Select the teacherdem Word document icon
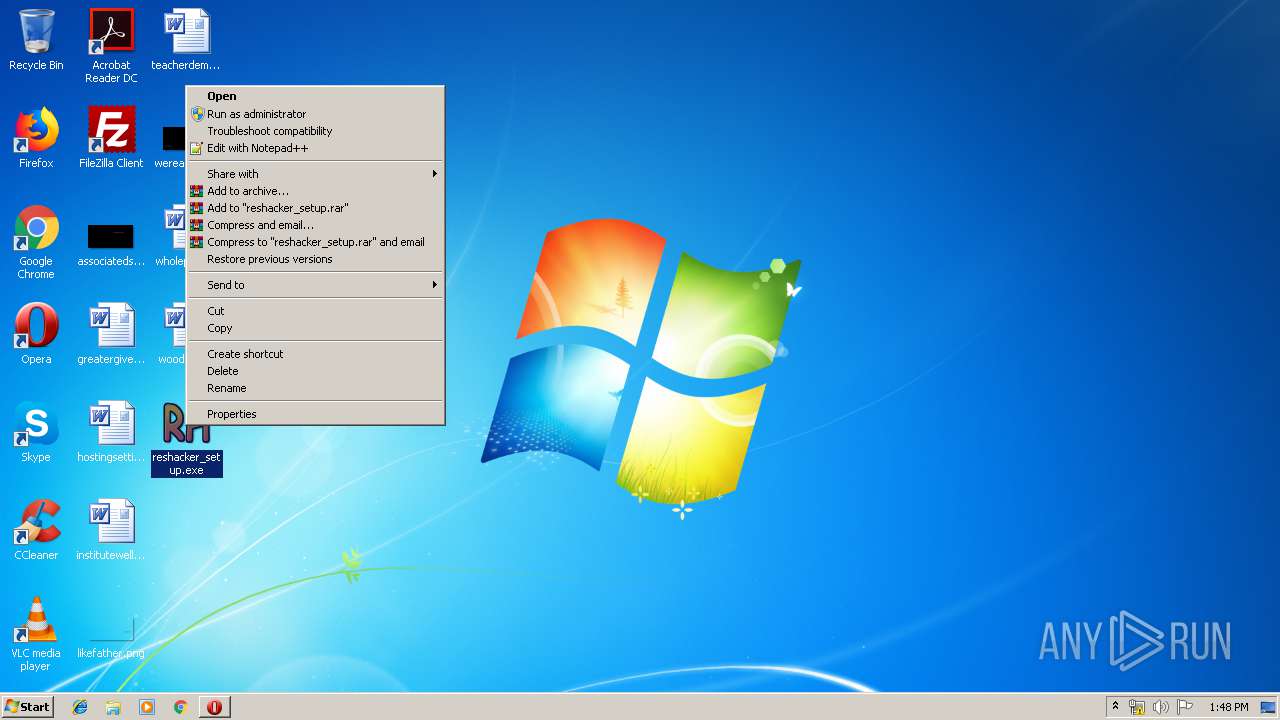The image size is (1280, 720). (186, 40)
